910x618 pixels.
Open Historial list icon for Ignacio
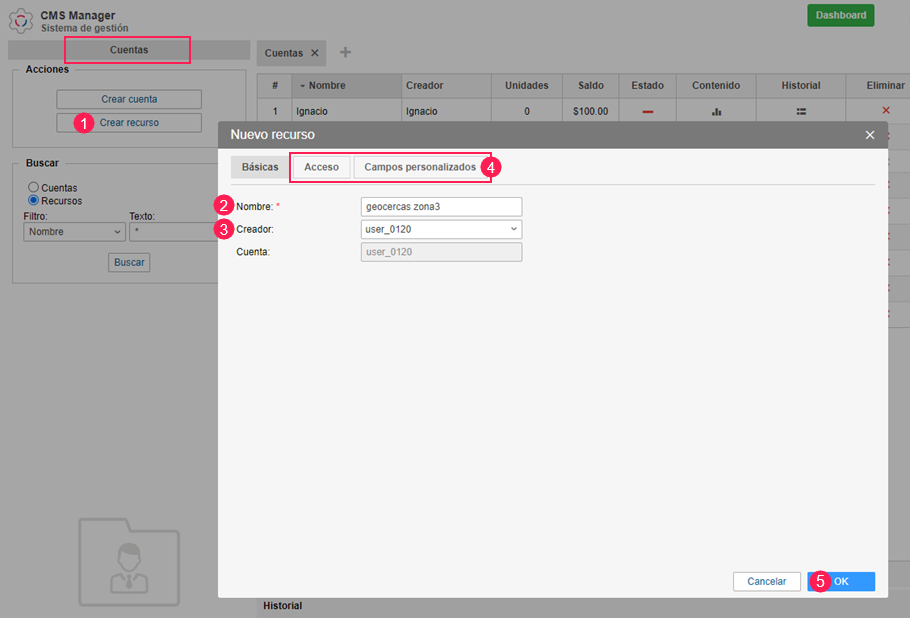click(801, 111)
